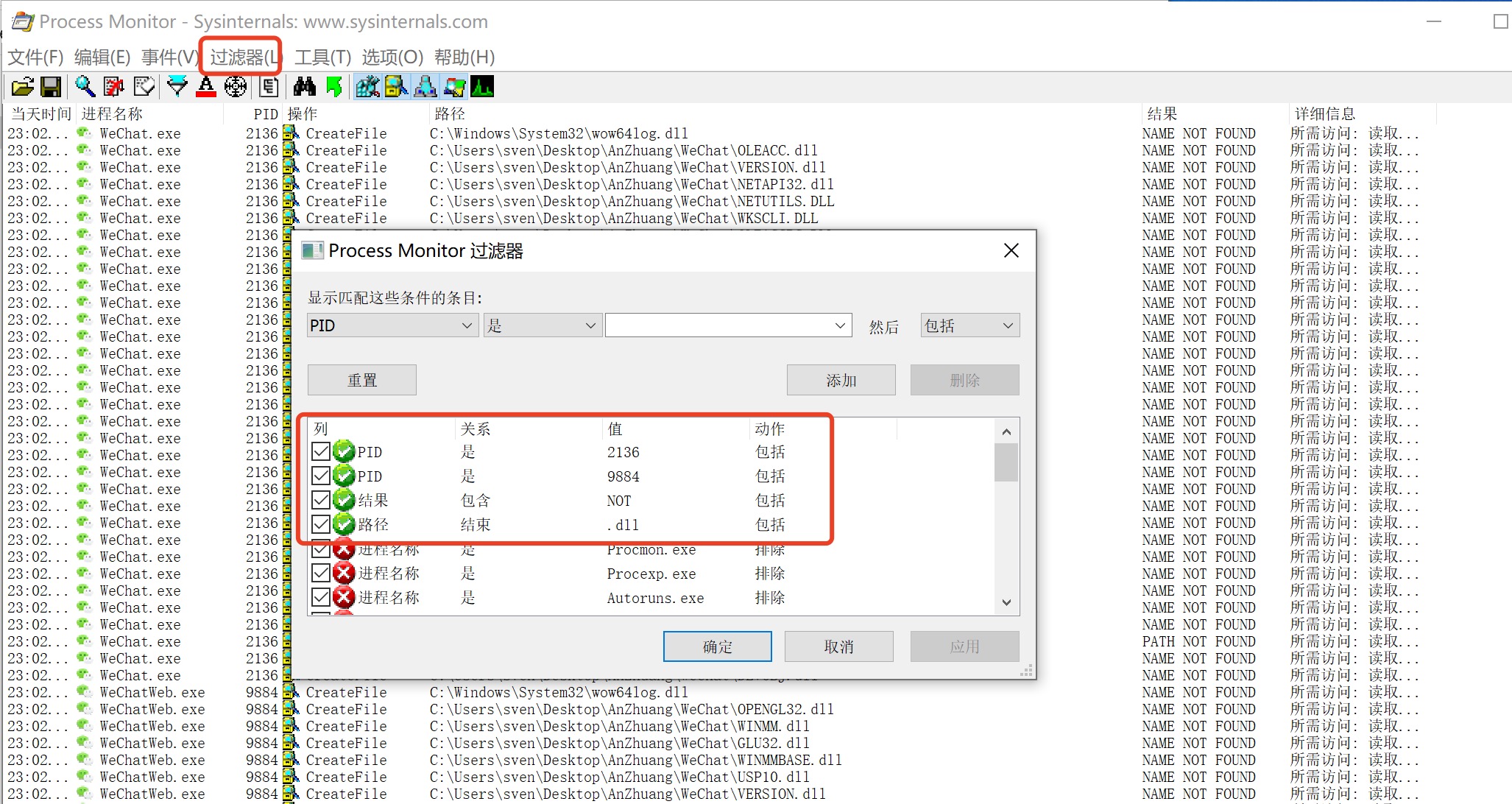Toggle Show Registry Activity icon
The width and height of the screenshot is (1512, 804).
(x=367, y=87)
